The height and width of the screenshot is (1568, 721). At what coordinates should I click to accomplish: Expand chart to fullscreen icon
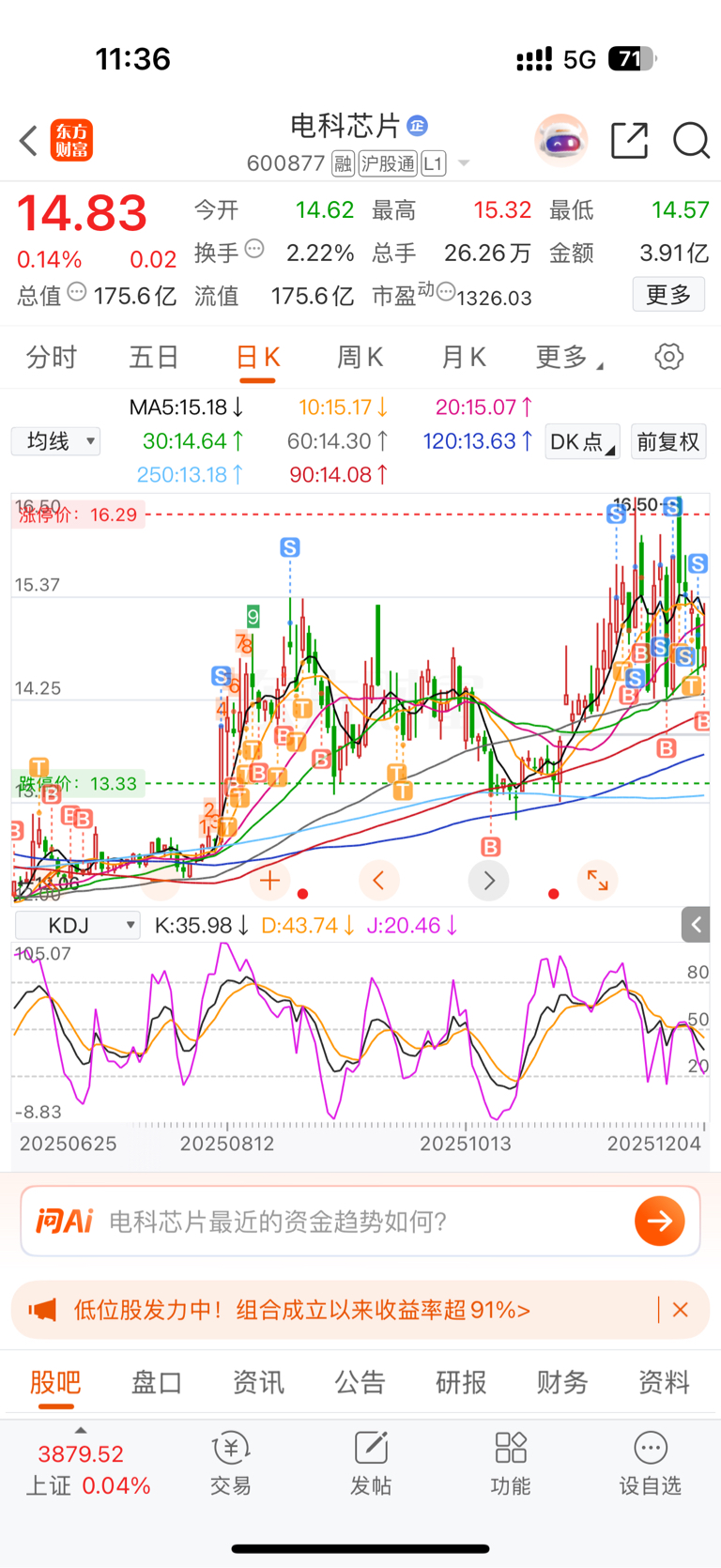click(x=597, y=881)
